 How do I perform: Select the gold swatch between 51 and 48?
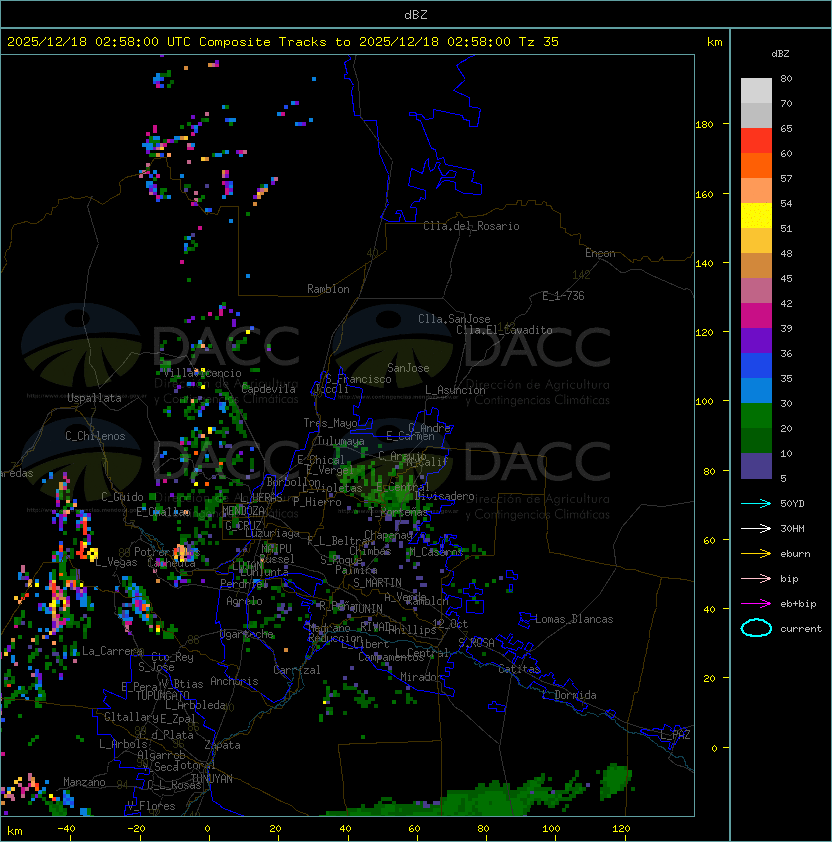point(756,241)
